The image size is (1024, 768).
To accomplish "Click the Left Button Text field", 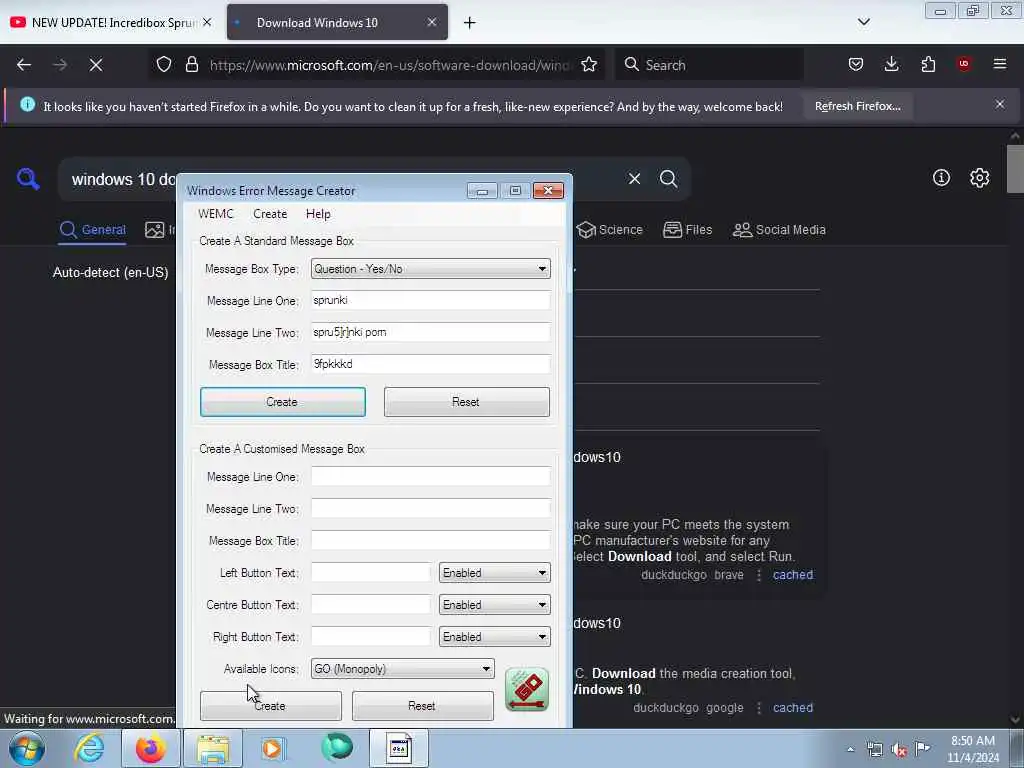I will (371, 573).
